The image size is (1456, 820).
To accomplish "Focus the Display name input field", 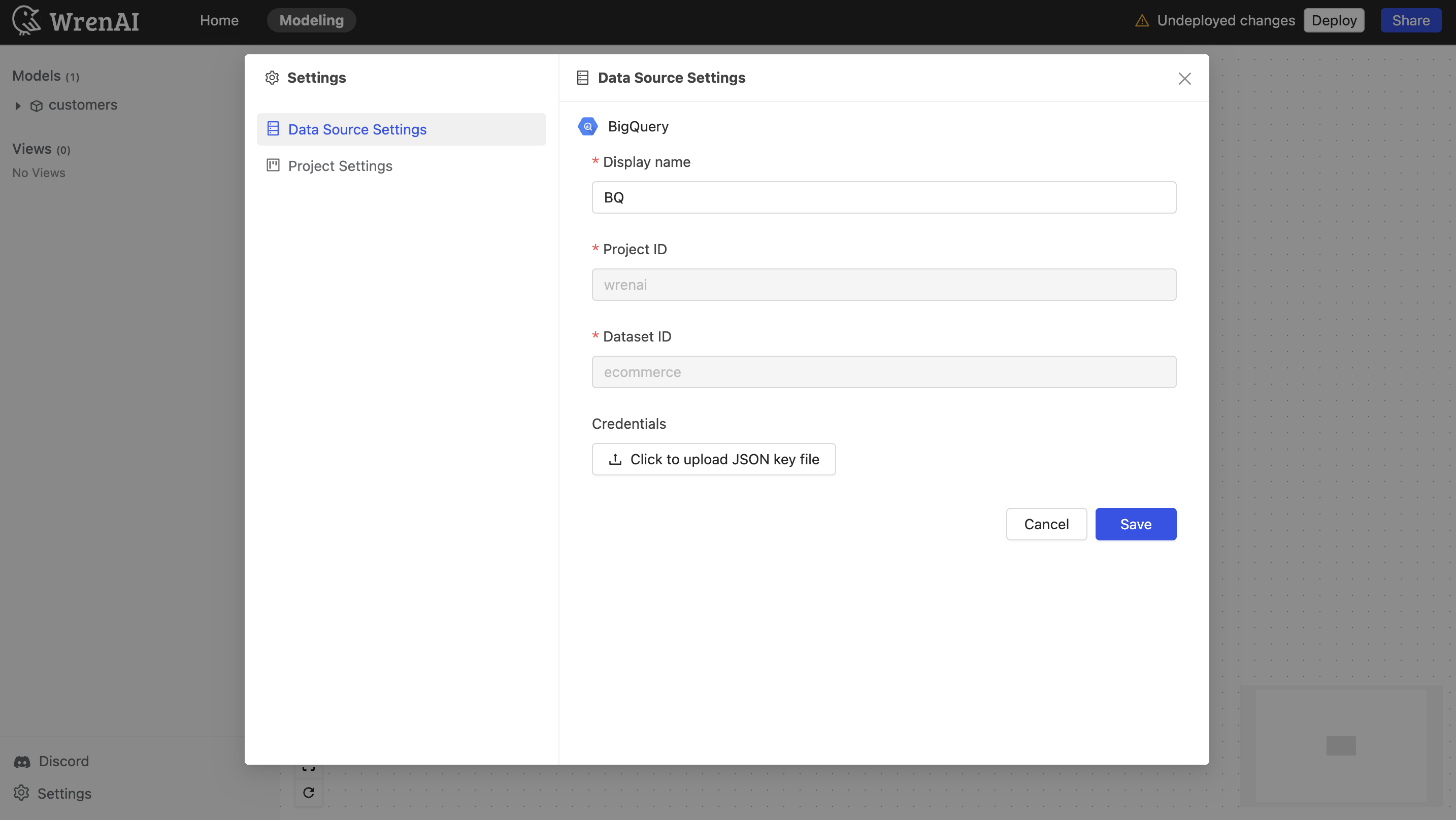I will 884,197.
